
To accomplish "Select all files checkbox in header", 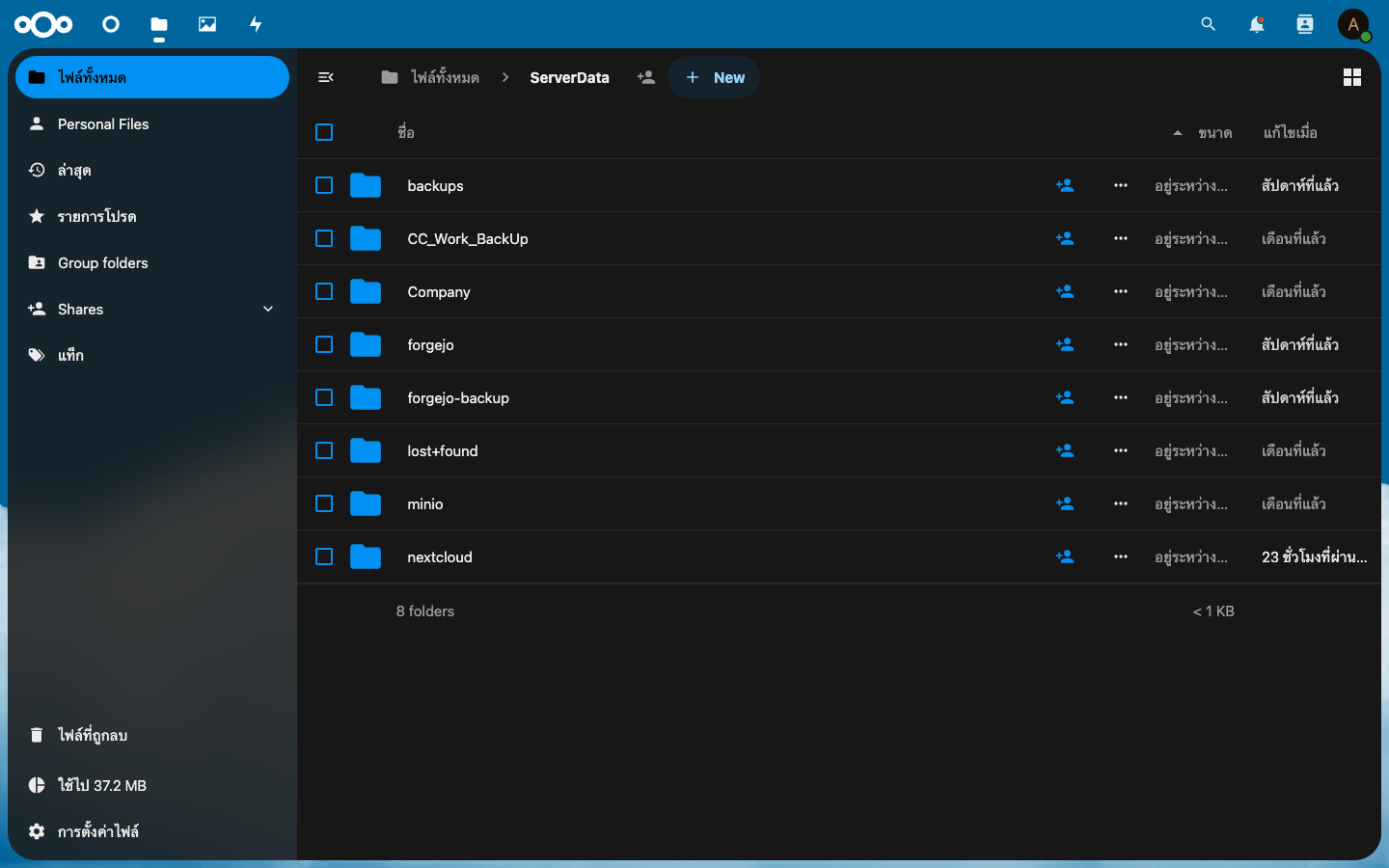I will (324, 132).
